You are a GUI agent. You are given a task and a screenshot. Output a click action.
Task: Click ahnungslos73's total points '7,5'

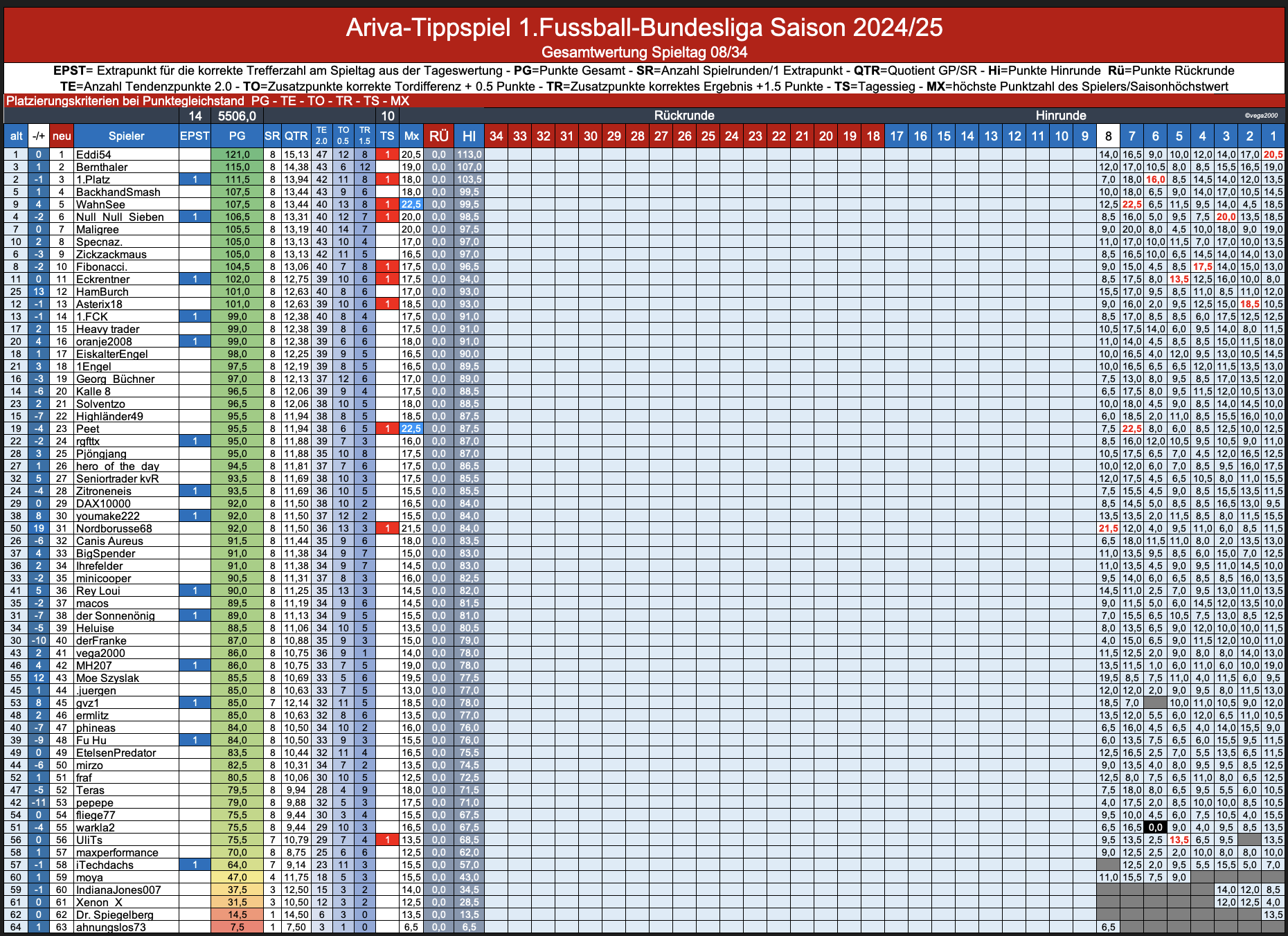click(237, 927)
